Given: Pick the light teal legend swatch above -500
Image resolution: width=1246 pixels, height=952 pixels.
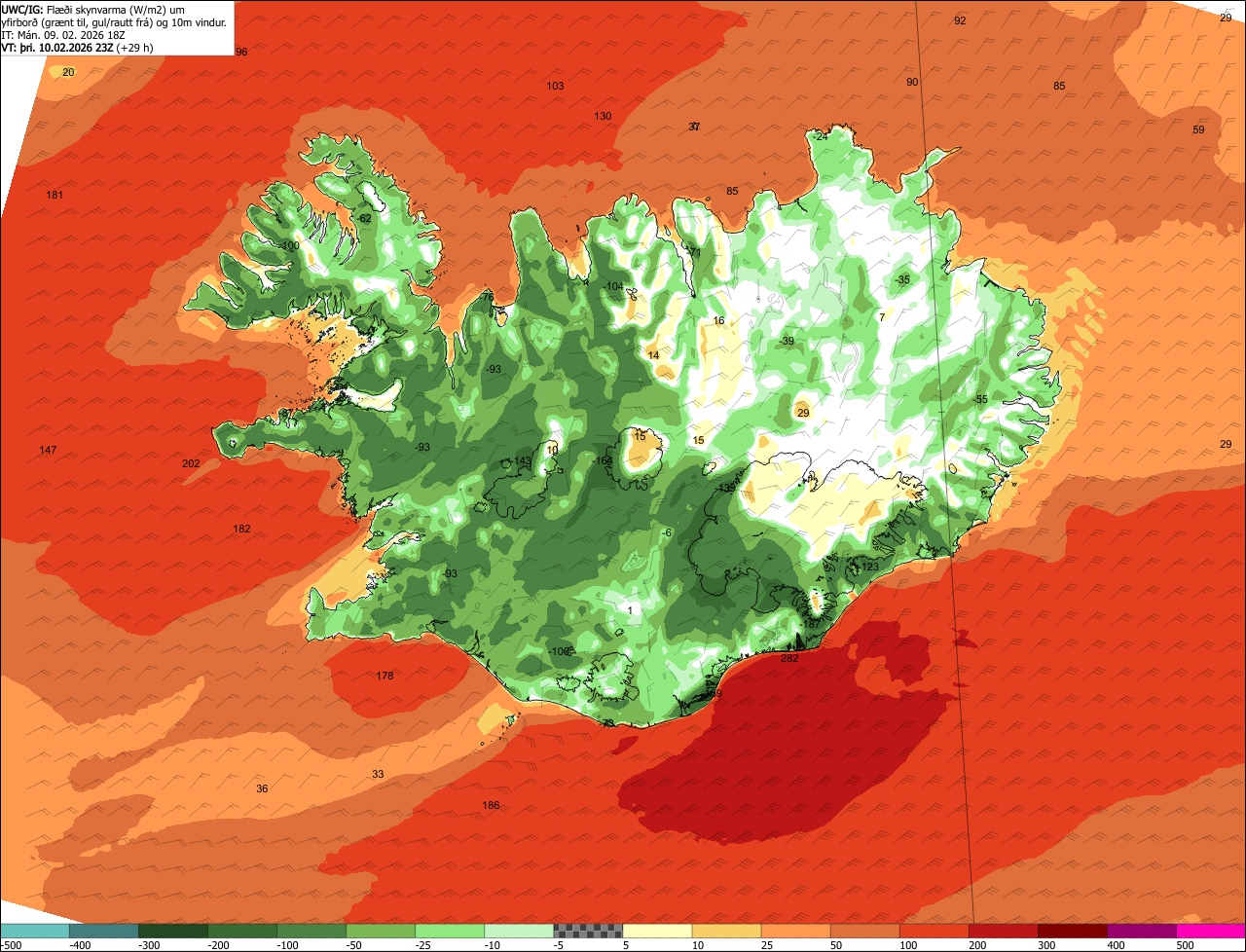Looking at the screenshot, I should click(x=34, y=931).
